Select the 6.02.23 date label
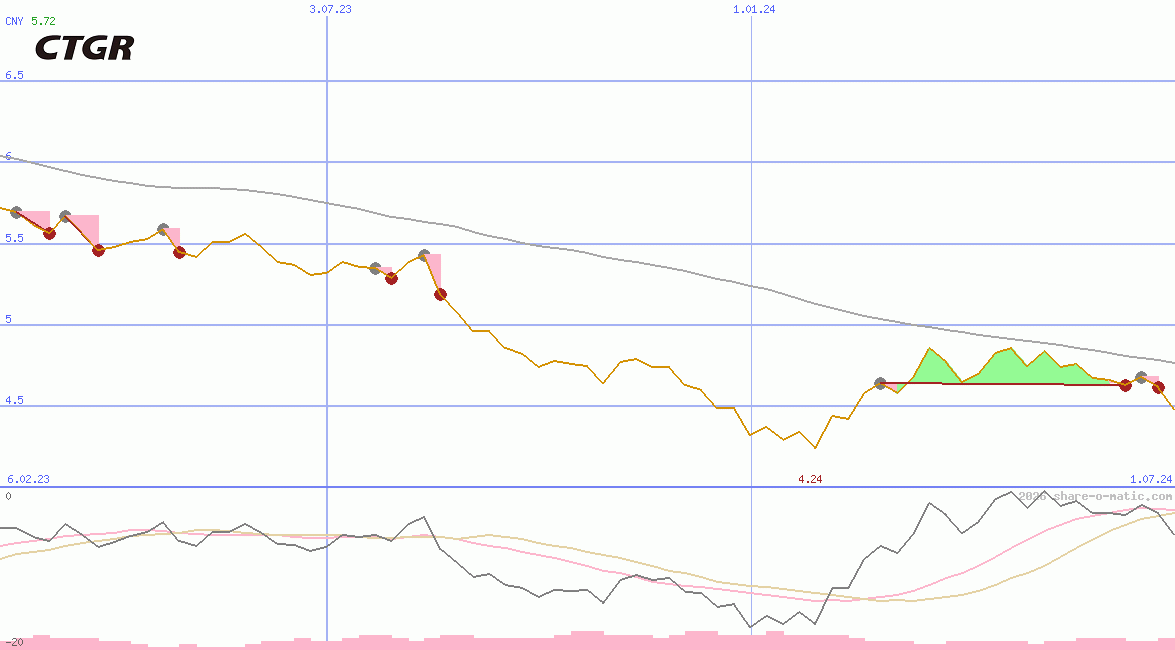 click(x=28, y=479)
